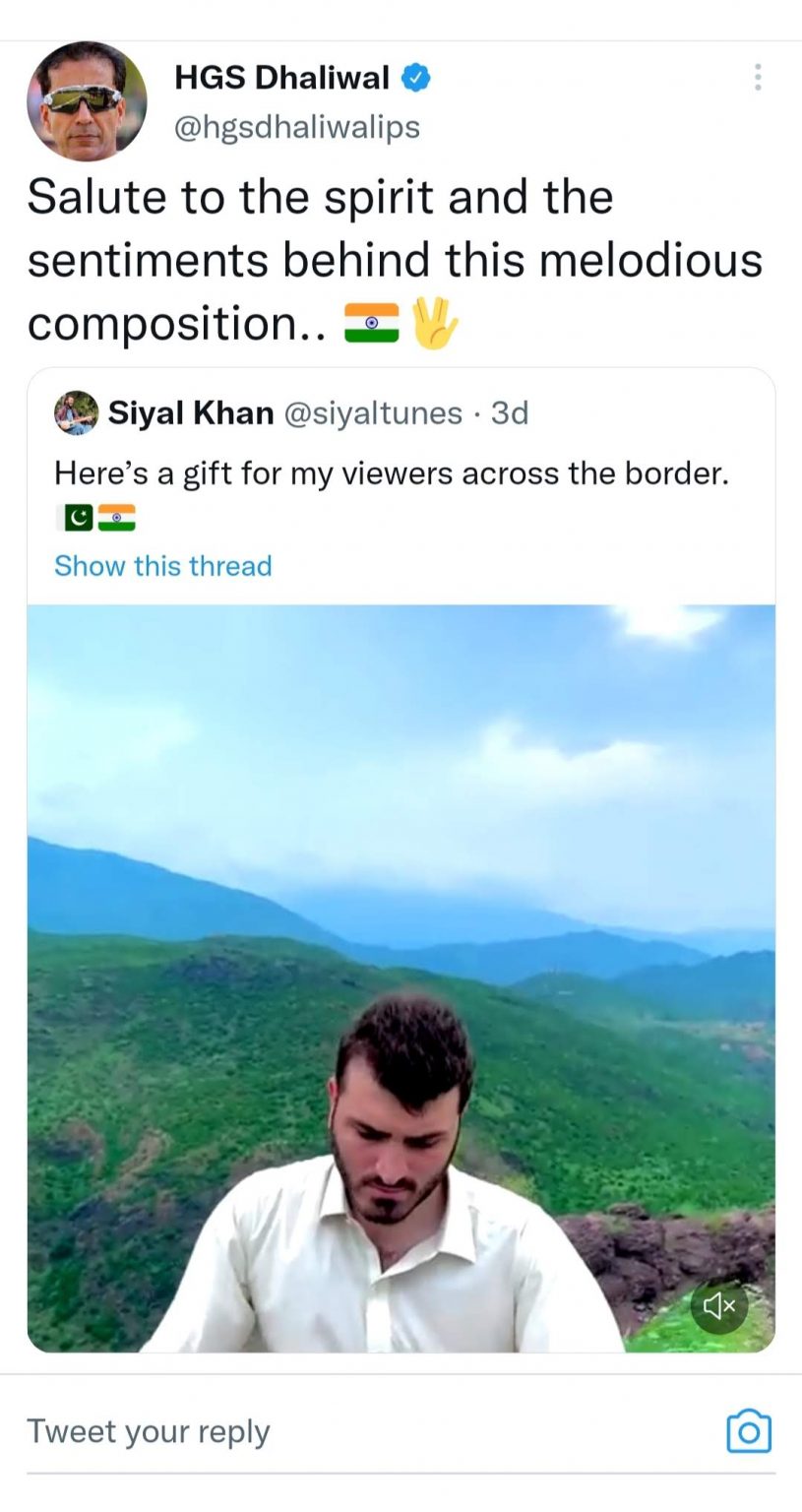The width and height of the screenshot is (802, 1512).
Task: Click the HGS Dhaliwal display name
Action: (x=281, y=78)
